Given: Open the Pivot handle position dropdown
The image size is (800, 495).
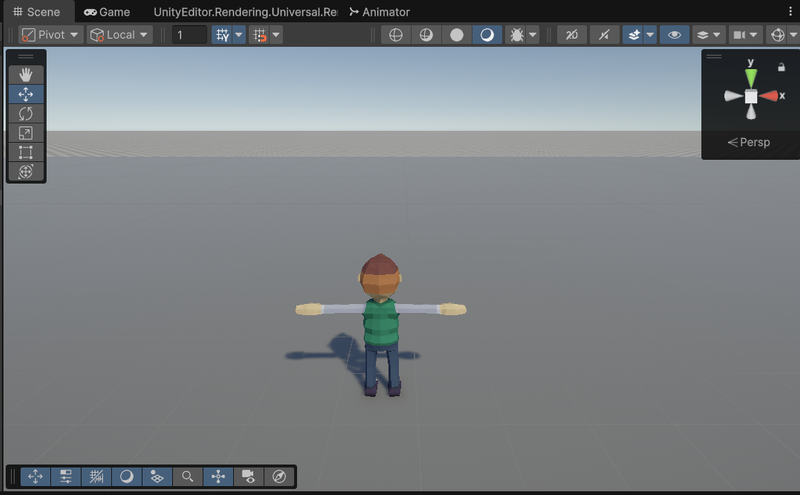Looking at the screenshot, I should point(51,35).
